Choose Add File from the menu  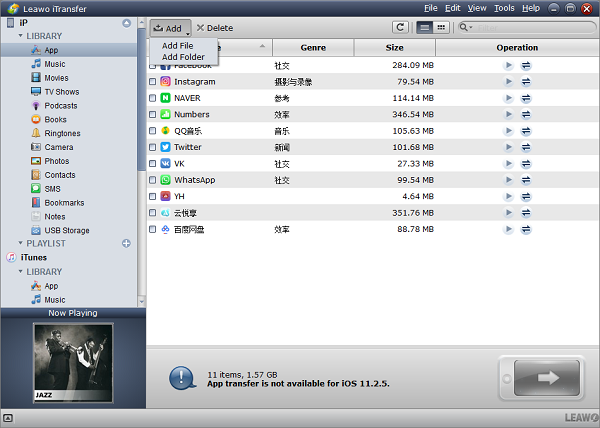click(178, 46)
